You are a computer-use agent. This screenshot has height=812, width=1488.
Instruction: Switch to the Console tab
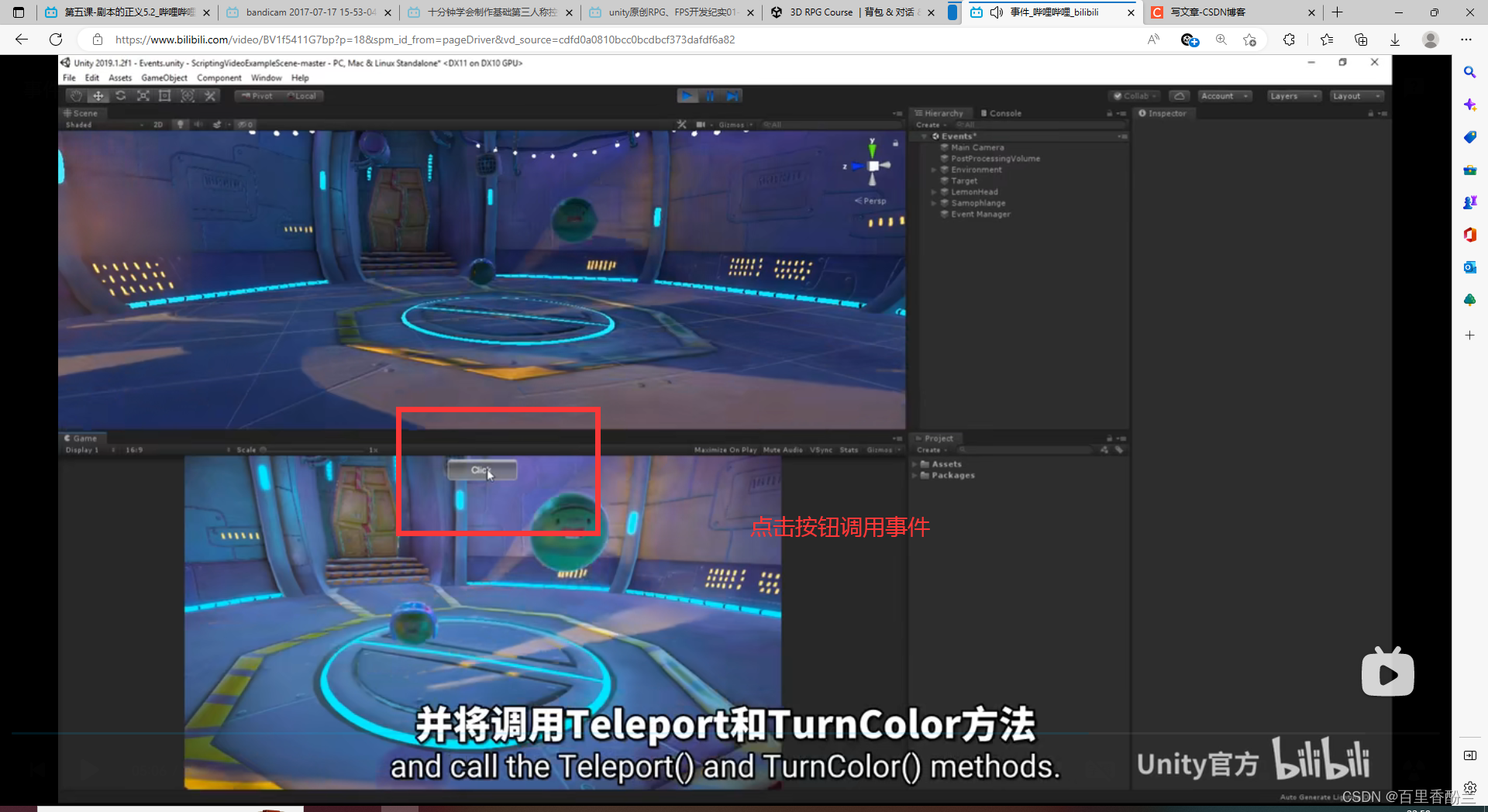pos(1001,113)
